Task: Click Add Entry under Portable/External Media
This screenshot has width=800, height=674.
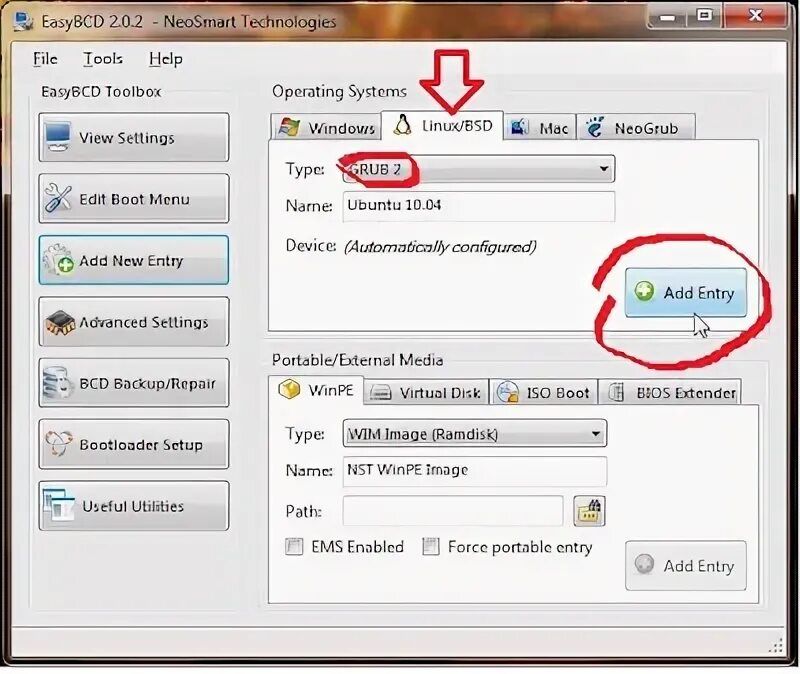Action: pos(686,565)
